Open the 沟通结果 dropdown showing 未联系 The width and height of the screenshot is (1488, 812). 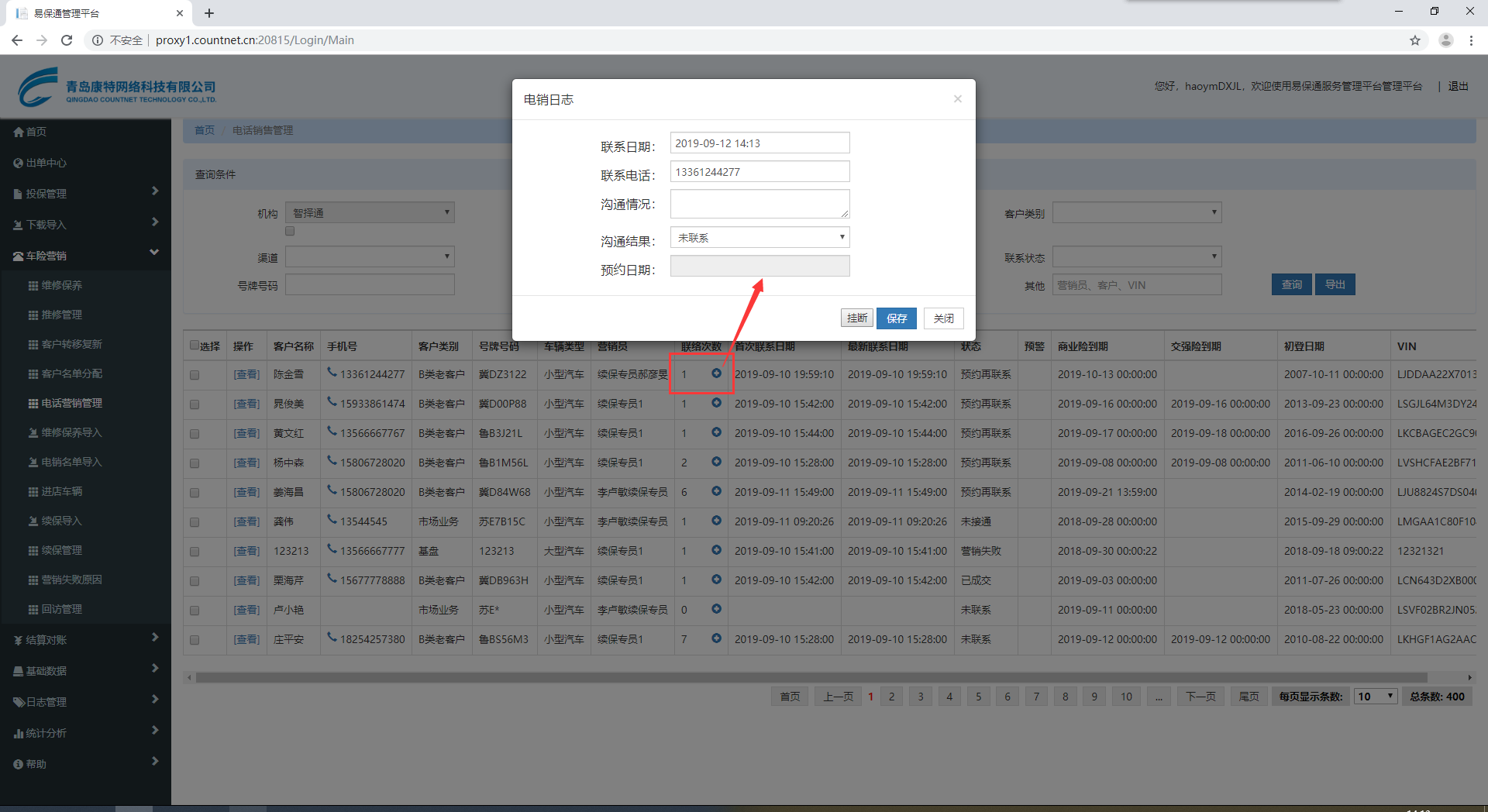tap(759, 237)
